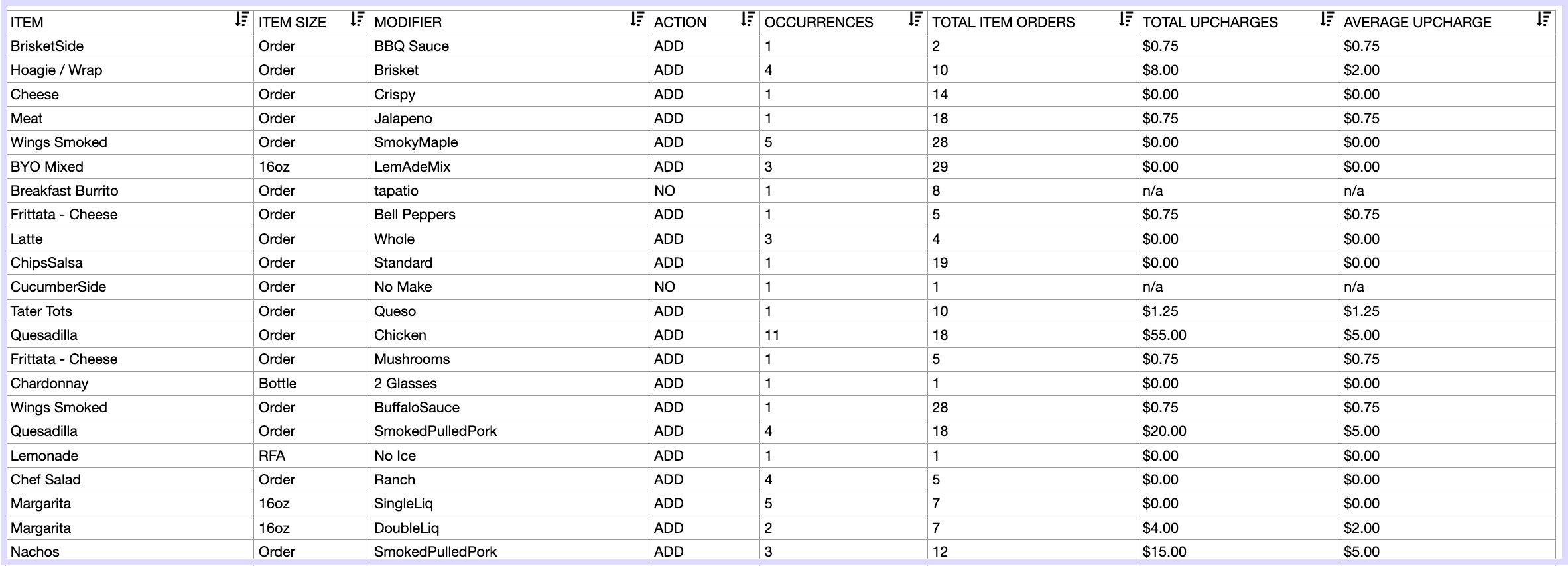The width and height of the screenshot is (1568, 566).
Task: Select the $55.00 total upcharges cell
Action: (x=1165, y=335)
